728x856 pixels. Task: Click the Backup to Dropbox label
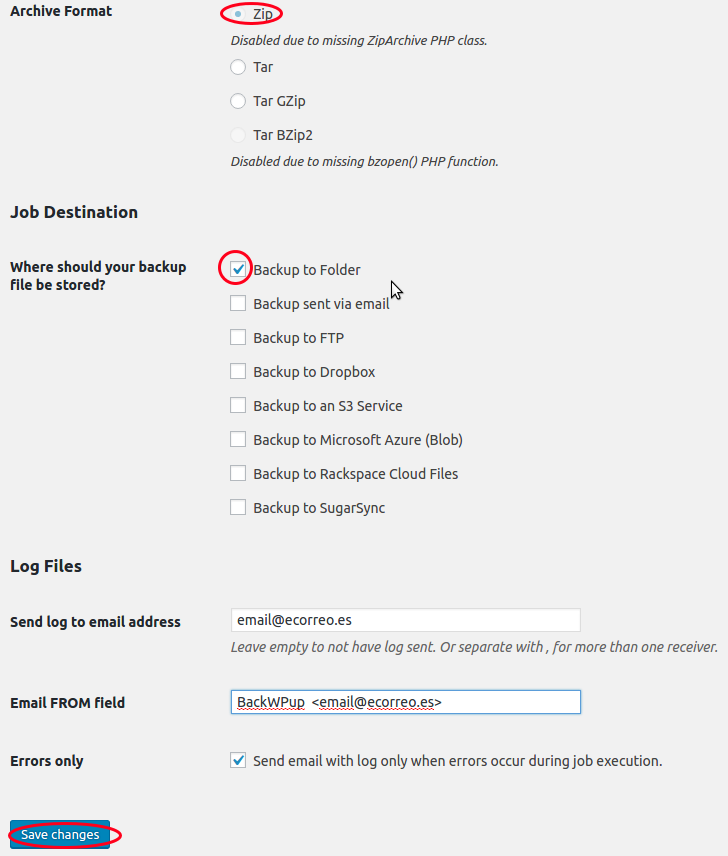314,372
